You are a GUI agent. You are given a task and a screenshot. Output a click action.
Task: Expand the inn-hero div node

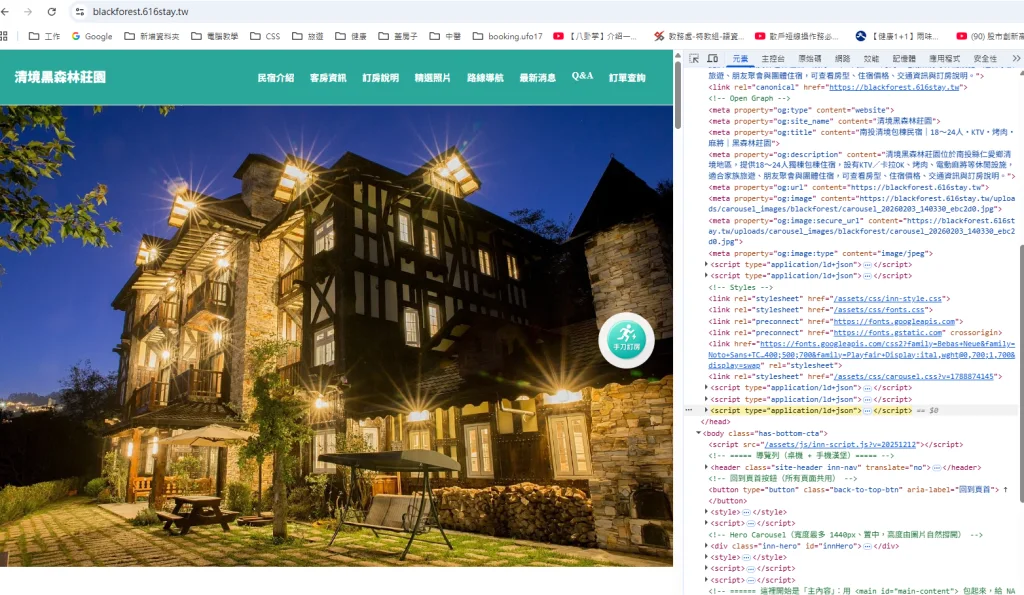tap(706, 546)
